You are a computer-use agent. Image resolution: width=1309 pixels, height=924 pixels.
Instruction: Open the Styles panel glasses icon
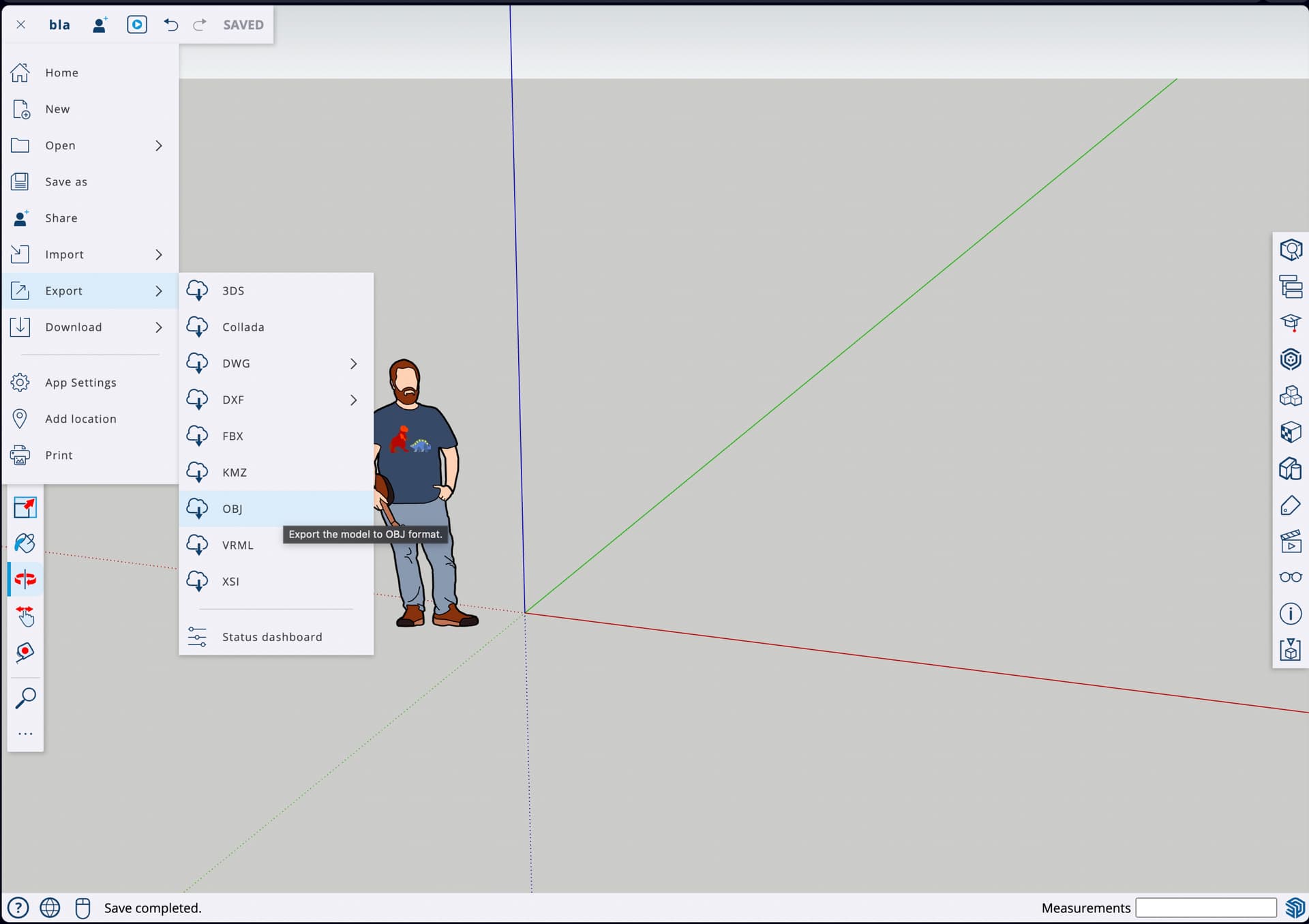1290,577
